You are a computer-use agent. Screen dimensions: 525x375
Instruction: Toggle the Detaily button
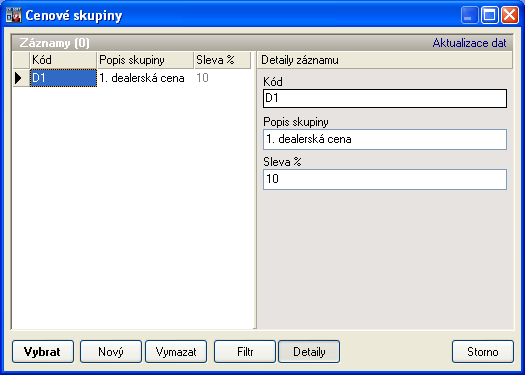(x=309, y=352)
